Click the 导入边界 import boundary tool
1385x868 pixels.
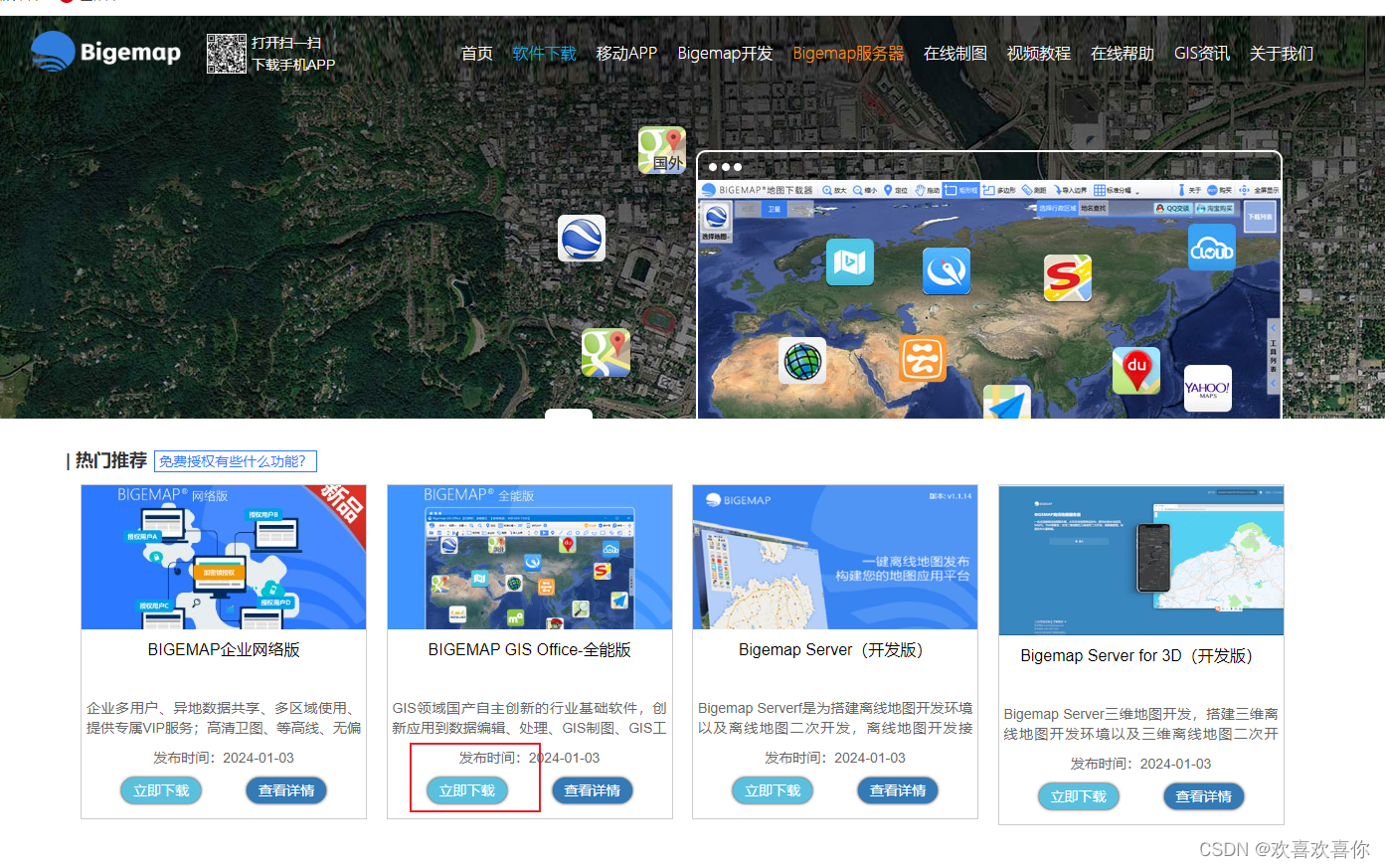(x=1071, y=190)
